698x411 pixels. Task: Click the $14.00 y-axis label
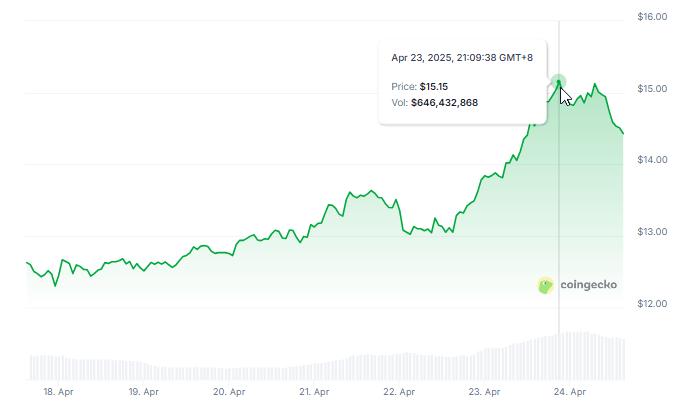pos(651,160)
